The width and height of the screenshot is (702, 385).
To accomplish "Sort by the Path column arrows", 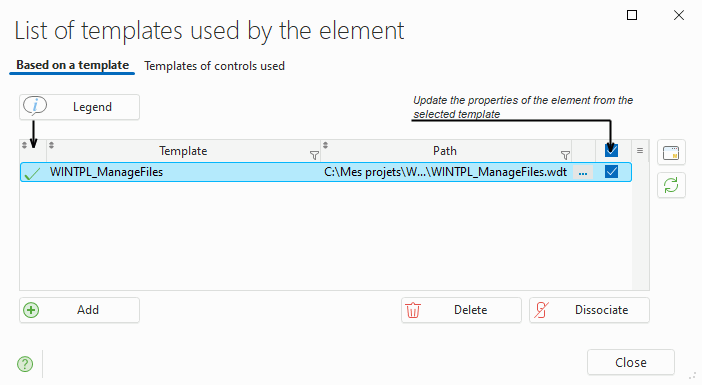I will click(x=325, y=145).
